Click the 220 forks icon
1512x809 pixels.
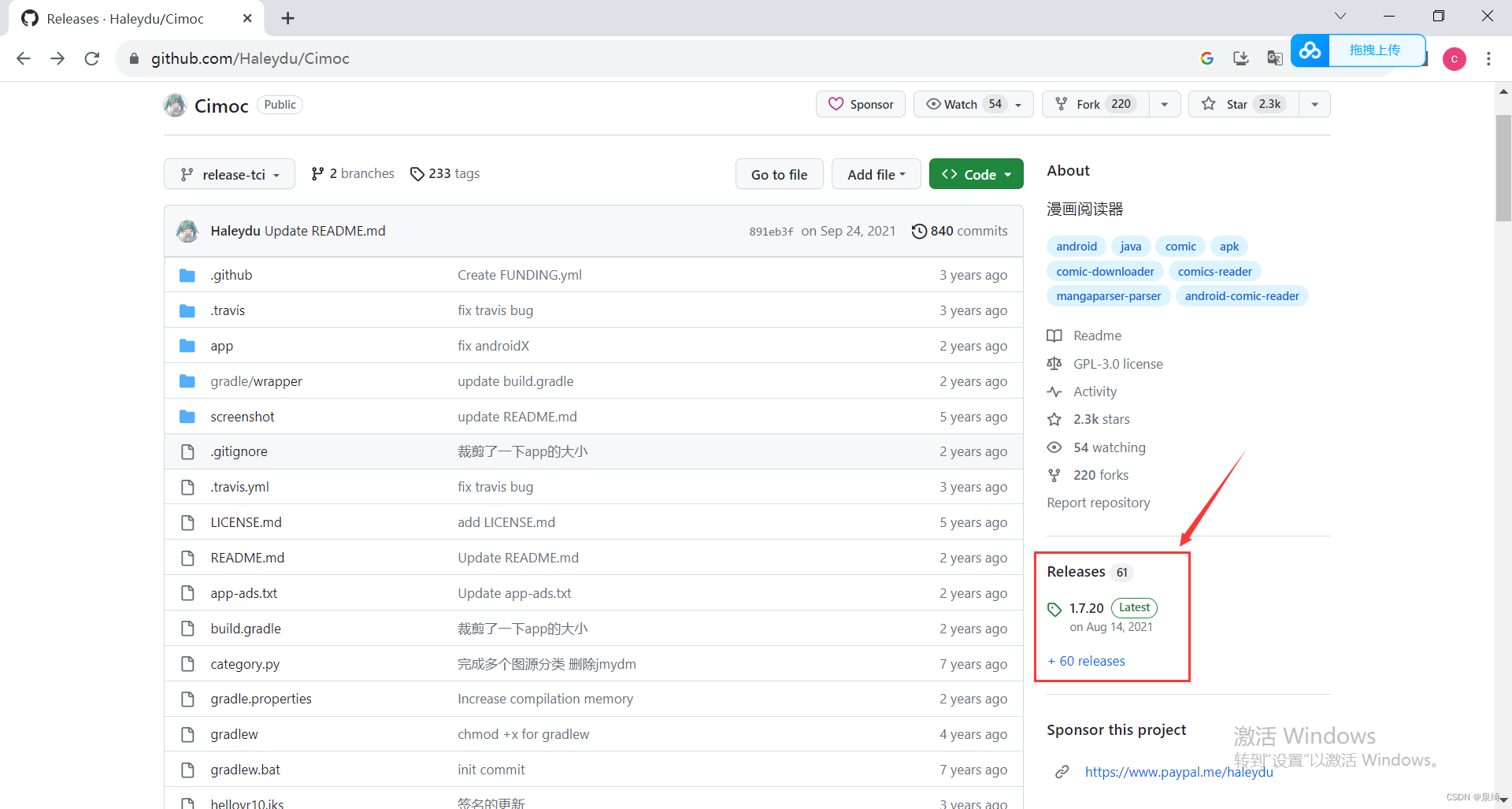1054,475
